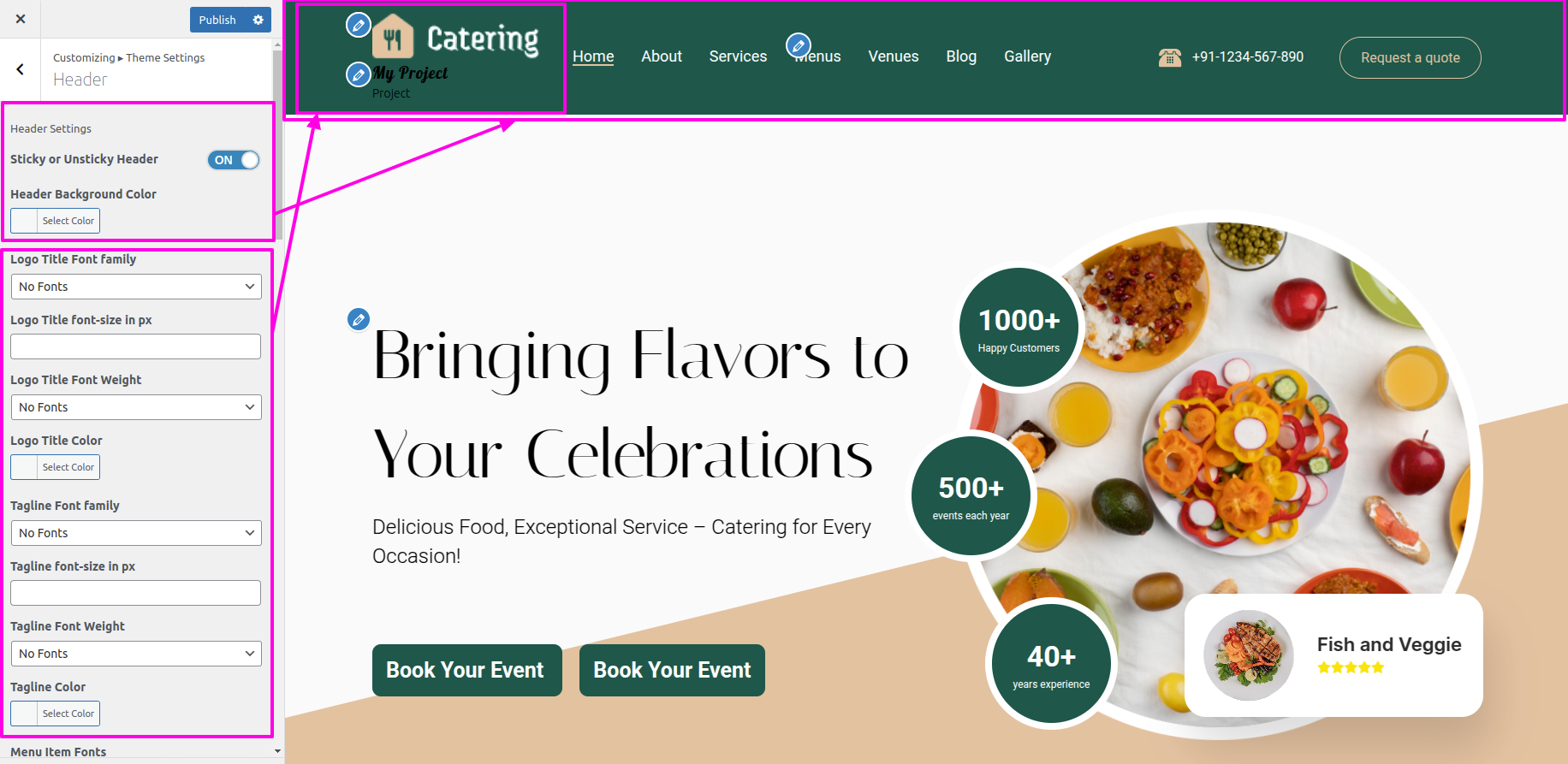The width and height of the screenshot is (1568, 764).
Task: Go to the About menu item
Action: [x=662, y=56]
